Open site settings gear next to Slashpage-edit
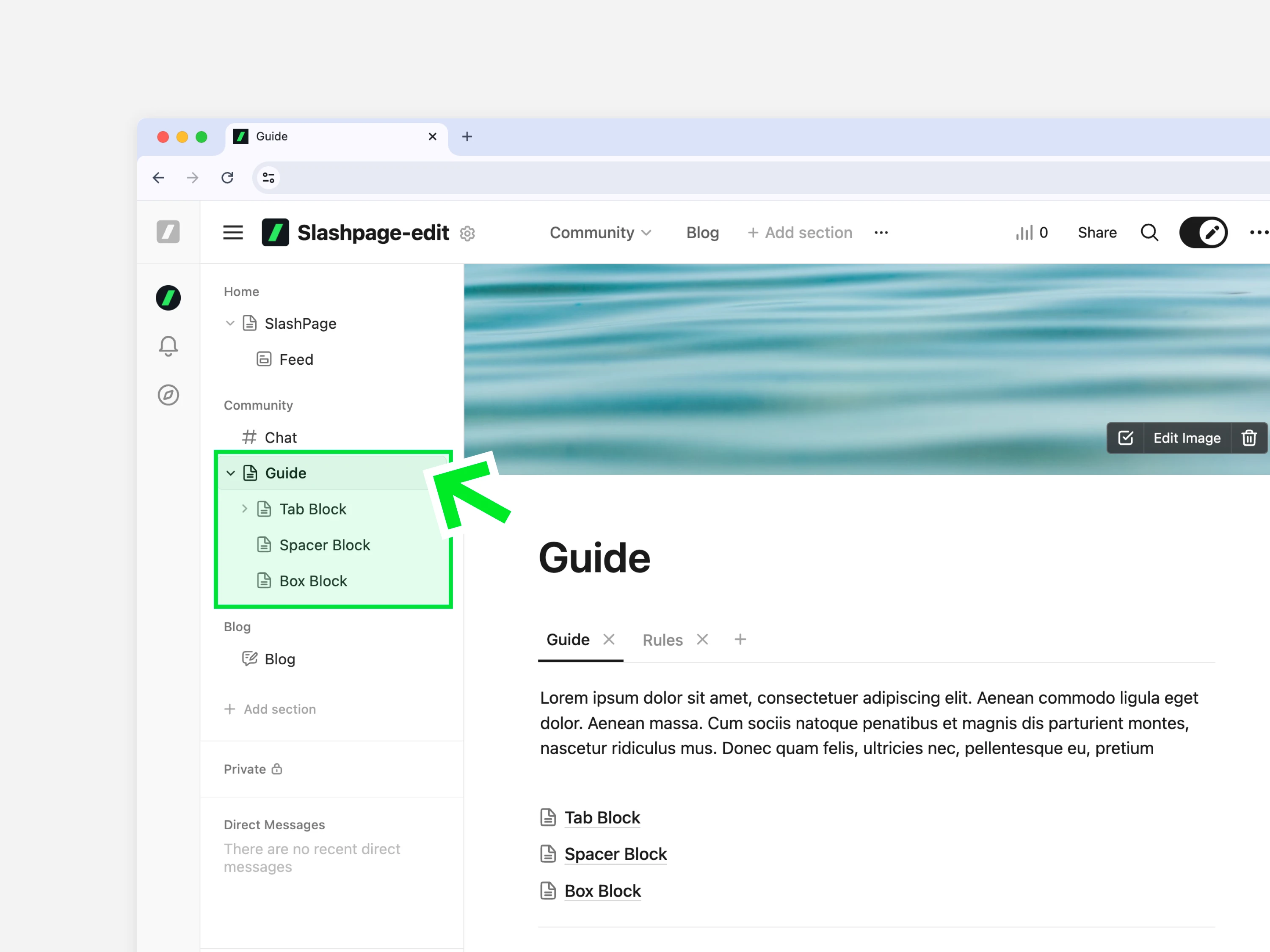This screenshot has height=952, width=1270. tap(467, 234)
